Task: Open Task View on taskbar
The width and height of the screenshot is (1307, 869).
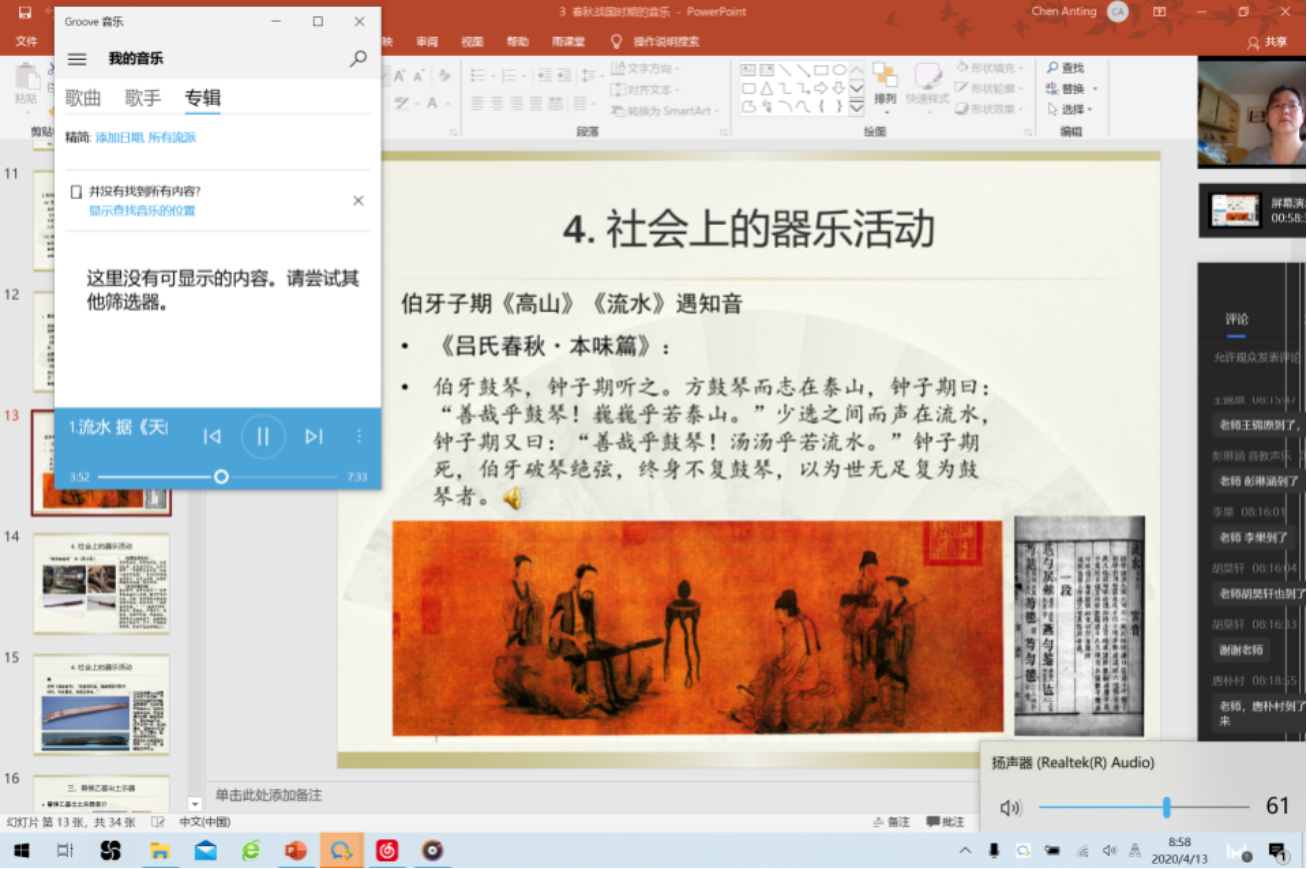Action: [x=65, y=851]
